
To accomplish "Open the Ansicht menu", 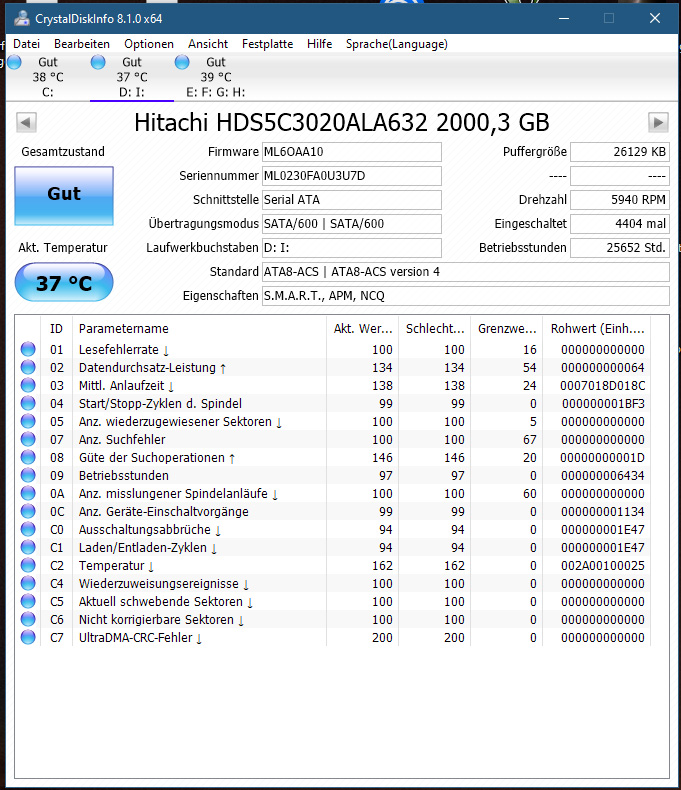I will [208, 44].
